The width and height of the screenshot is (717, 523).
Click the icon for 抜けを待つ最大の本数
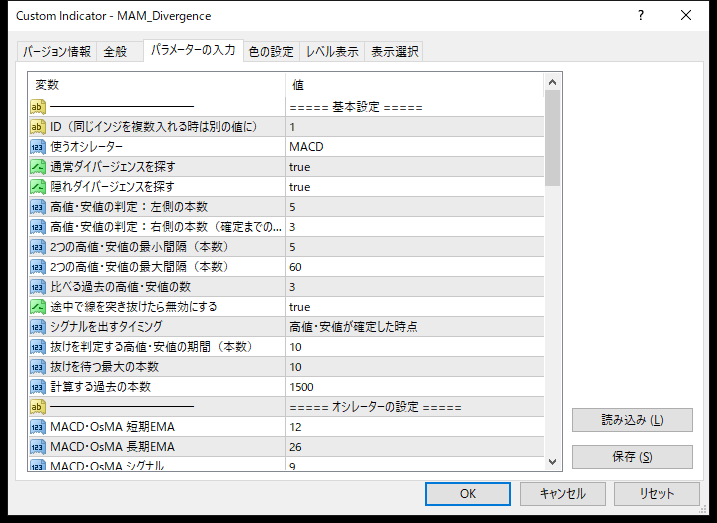38,367
